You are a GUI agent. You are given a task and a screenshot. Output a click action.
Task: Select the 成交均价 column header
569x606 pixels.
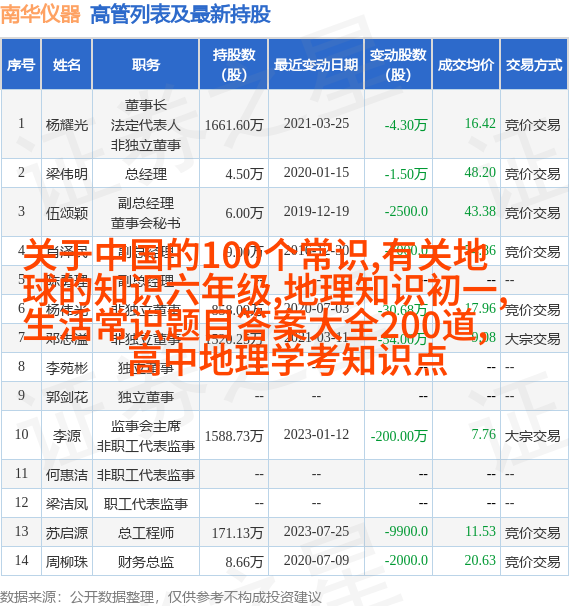(466, 65)
